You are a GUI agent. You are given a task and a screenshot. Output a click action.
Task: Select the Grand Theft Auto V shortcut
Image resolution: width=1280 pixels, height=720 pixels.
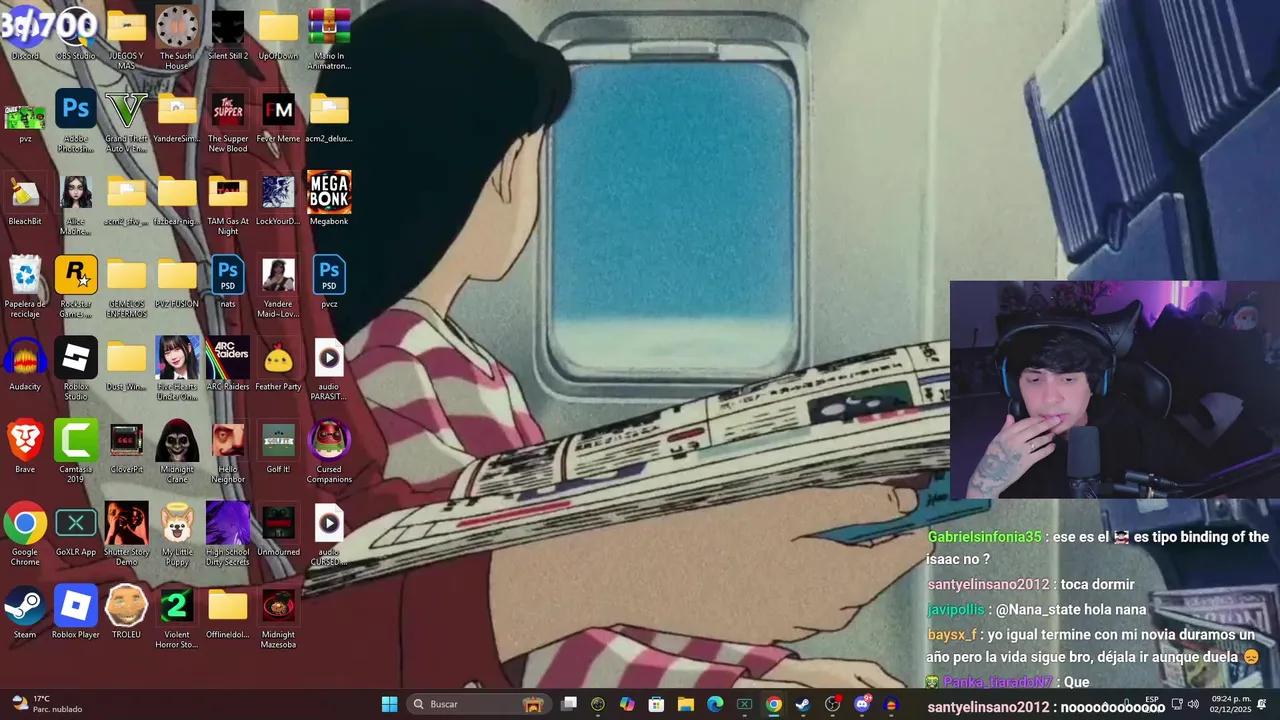tap(126, 122)
